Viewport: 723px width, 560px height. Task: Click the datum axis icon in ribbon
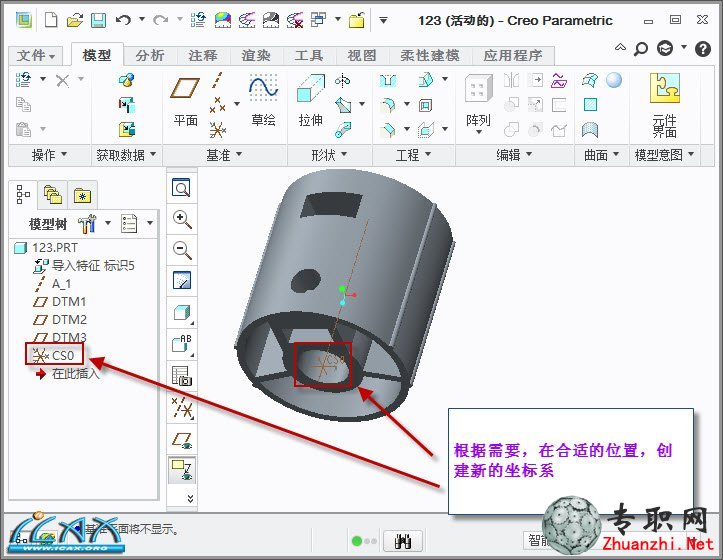(217, 80)
